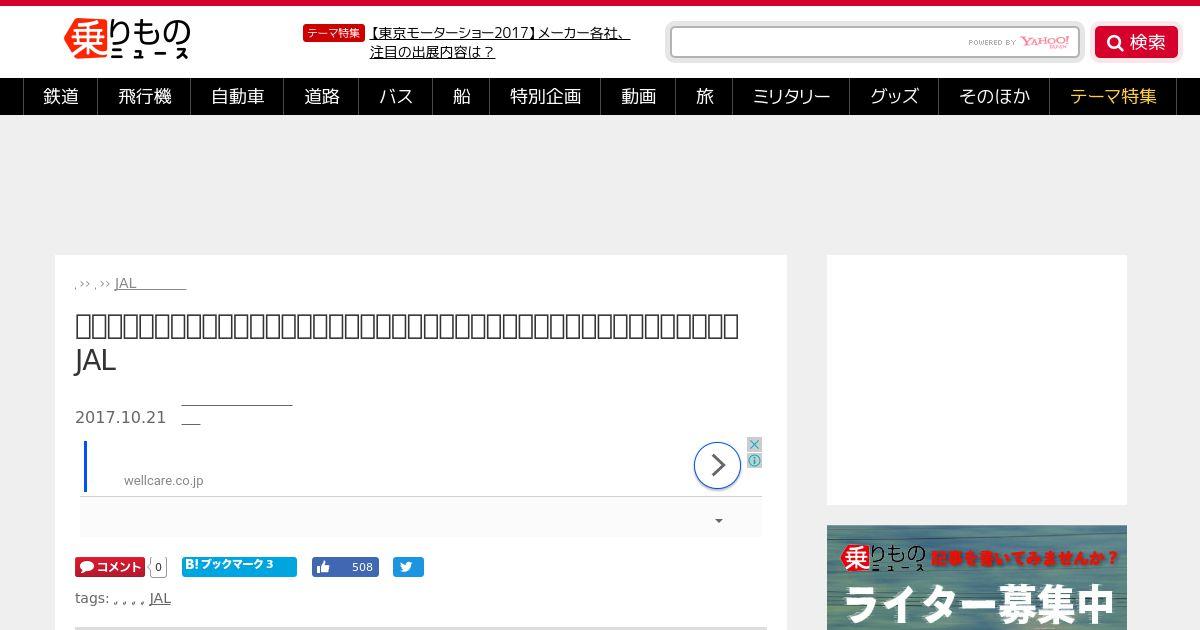Viewport: 1200px width, 630px height.
Task: Open the 乗りものニュース site logo
Action: click(x=127, y=40)
